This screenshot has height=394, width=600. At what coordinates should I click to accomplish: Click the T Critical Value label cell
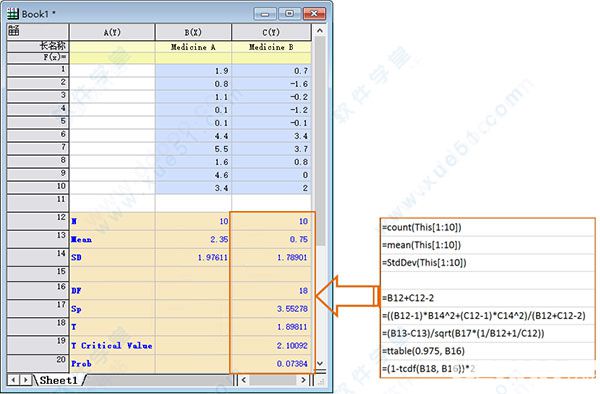pos(112,345)
